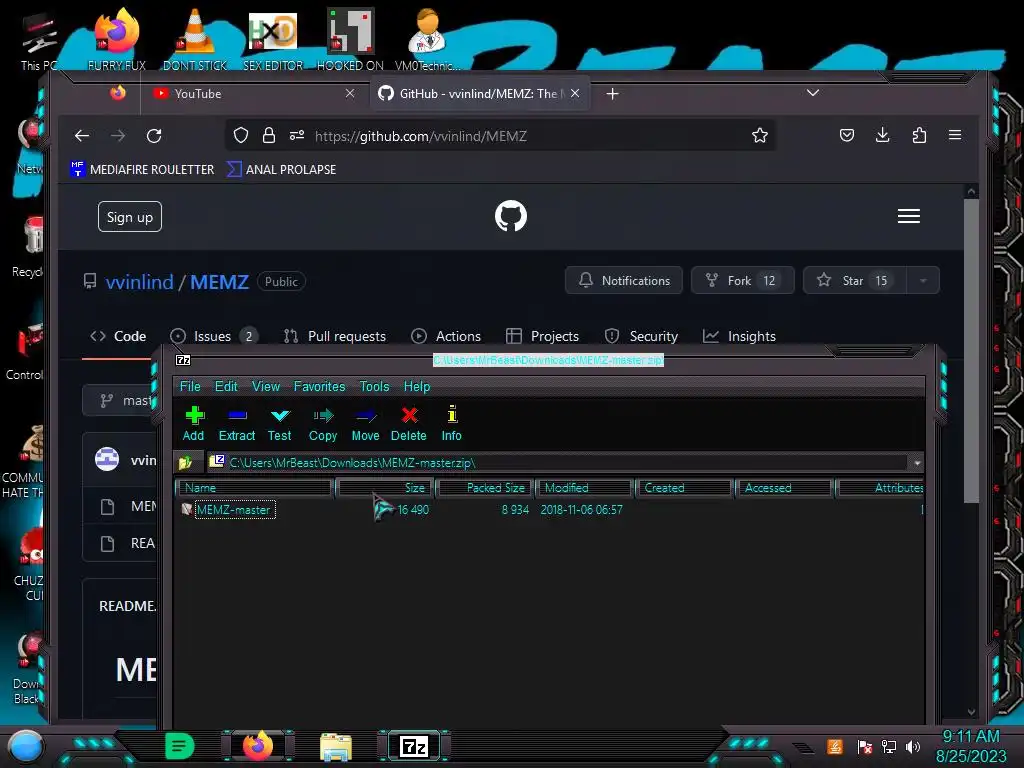Open the Projects tab on GitHub
This screenshot has width=1024, height=768.
click(x=543, y=336)
